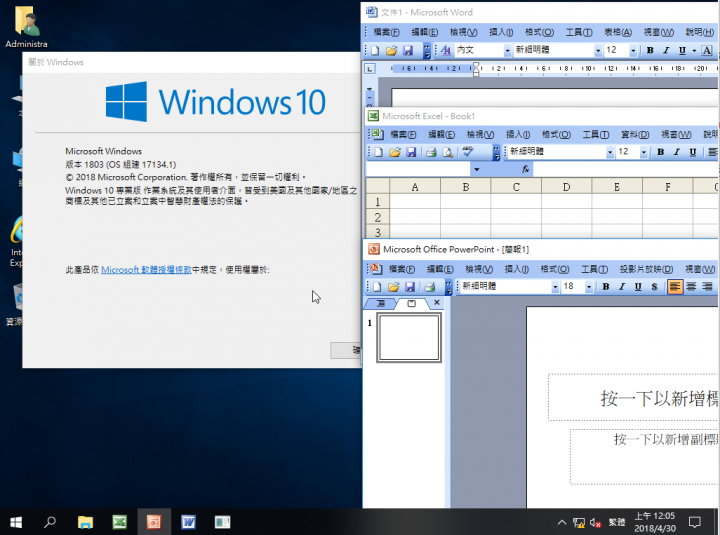720x535 pixels.
Task: Open the Styles and Formatting icon in Word
Action: (445, 51)
